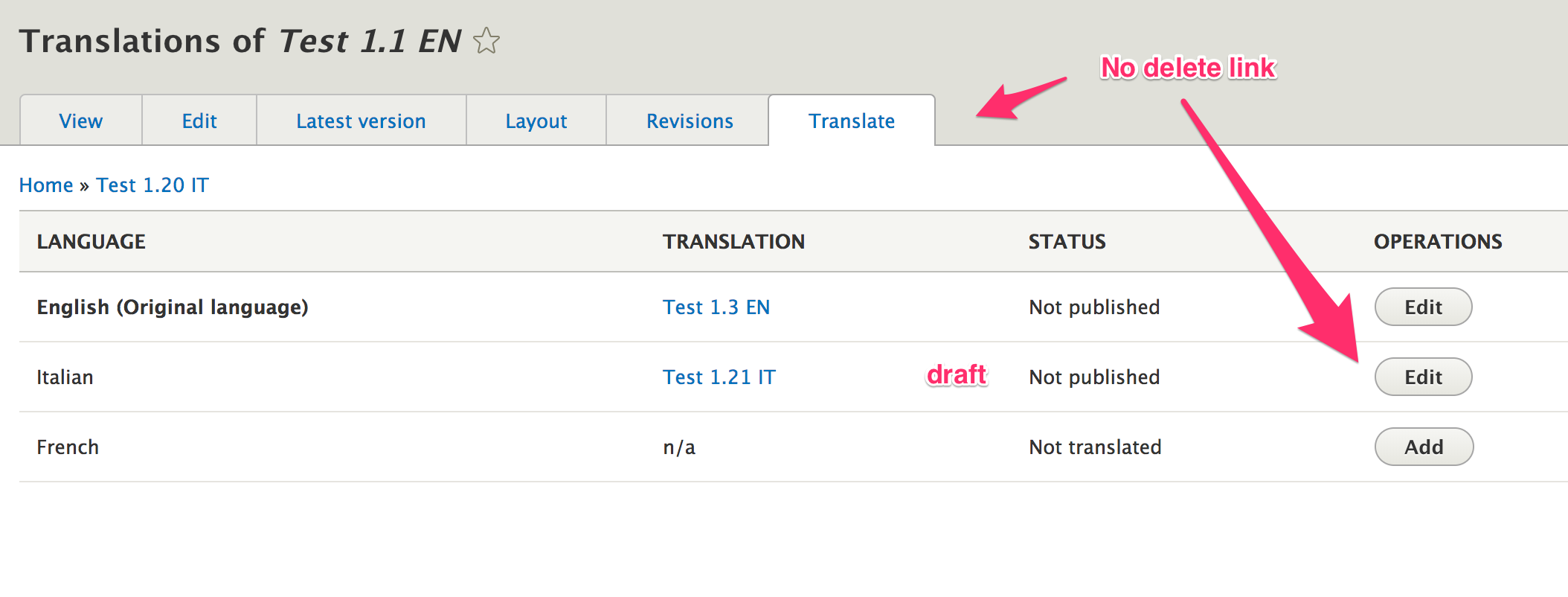Click the Status column header
1568x597 pixels.
1067,242
